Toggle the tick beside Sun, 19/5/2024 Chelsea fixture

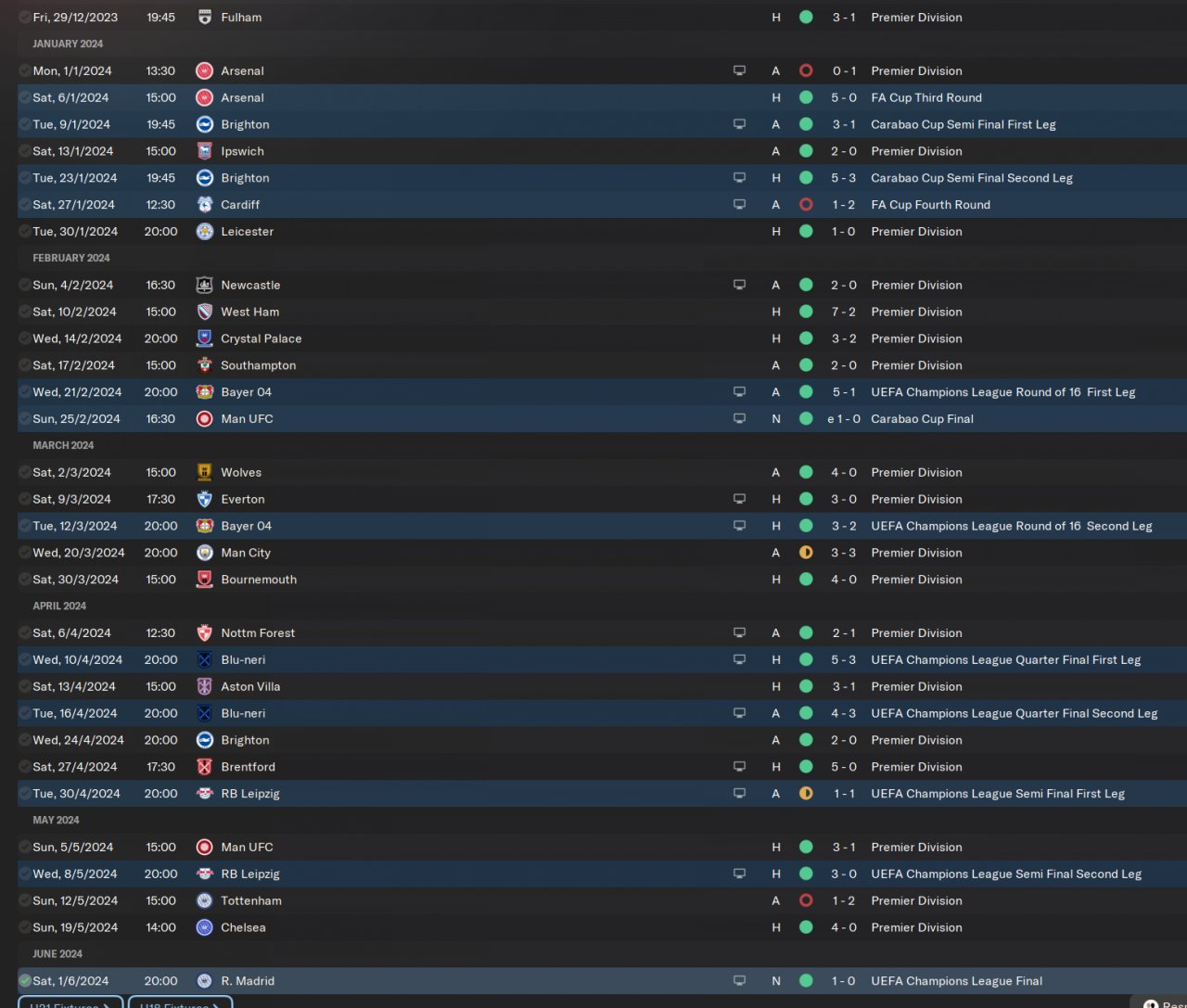click(x=25, y=927)
